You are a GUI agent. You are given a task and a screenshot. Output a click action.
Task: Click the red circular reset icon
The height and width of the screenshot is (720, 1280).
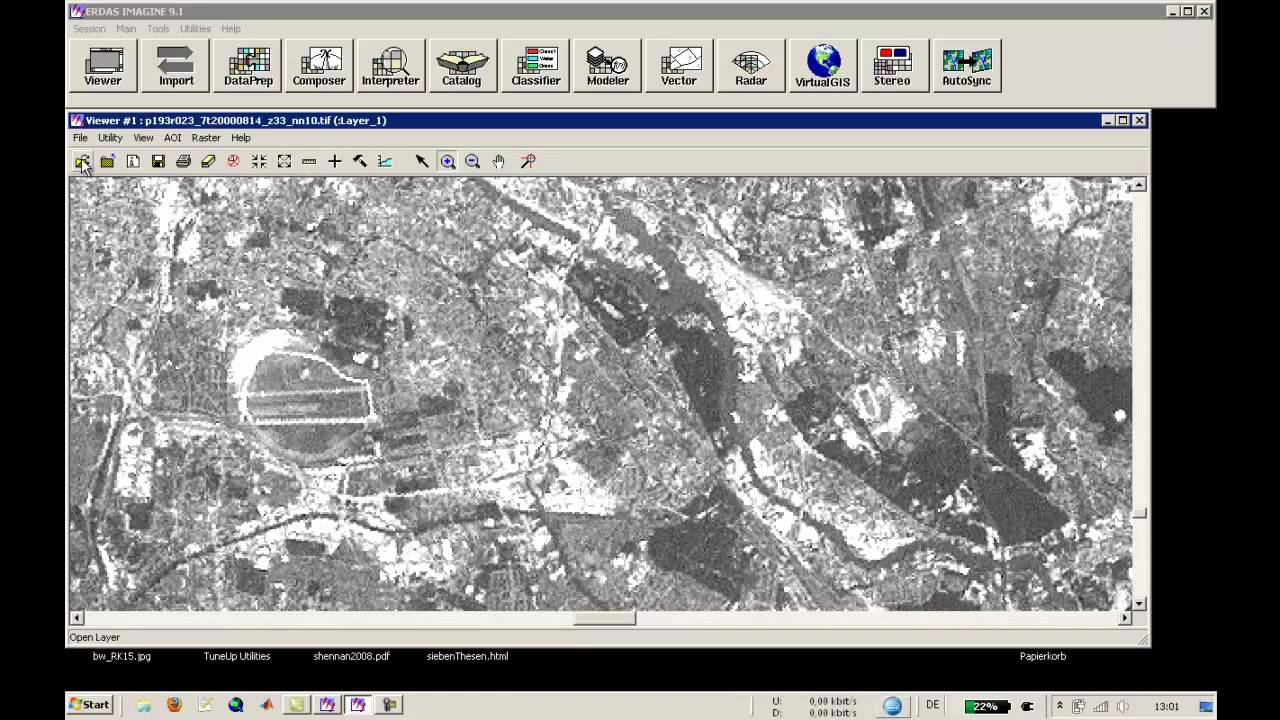[x=233, y=161]
